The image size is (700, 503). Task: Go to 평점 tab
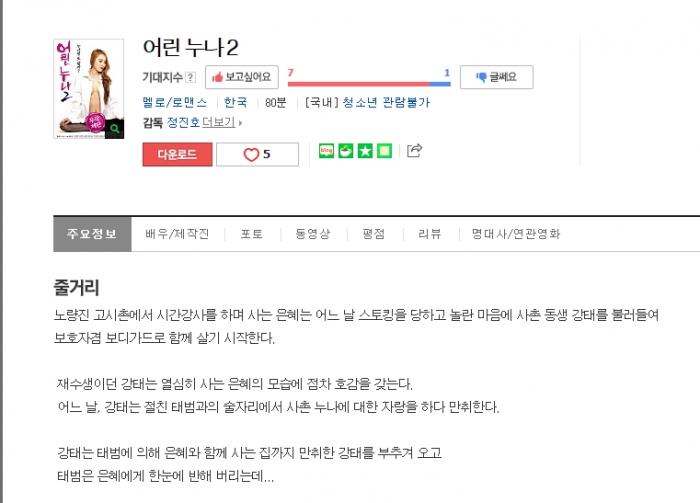pyautogui.click(x=374, y=234)
